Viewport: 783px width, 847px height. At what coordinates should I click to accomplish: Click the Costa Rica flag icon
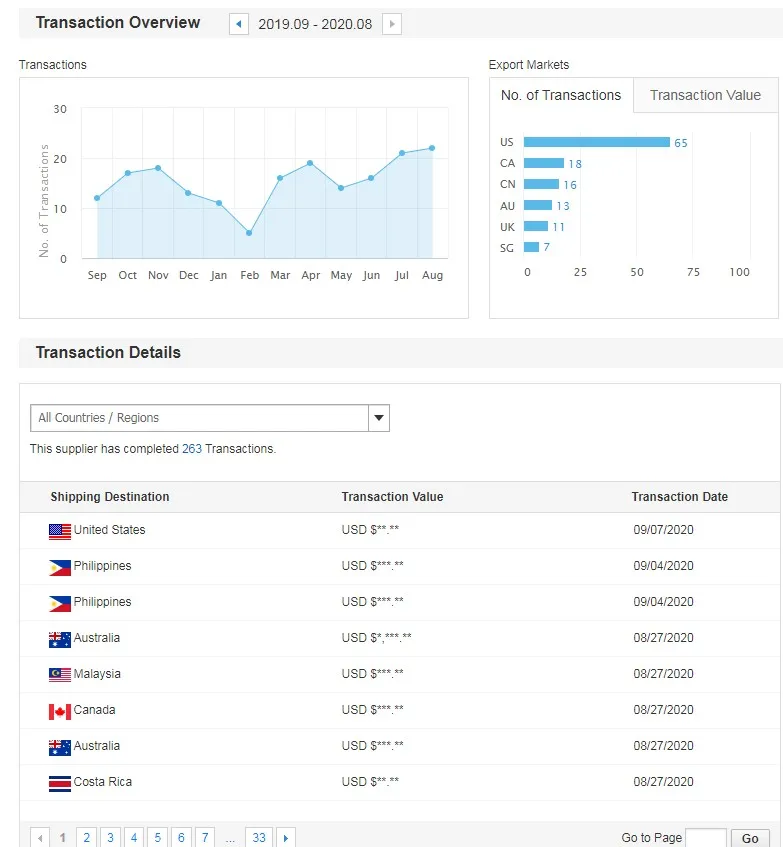point(60,783)
